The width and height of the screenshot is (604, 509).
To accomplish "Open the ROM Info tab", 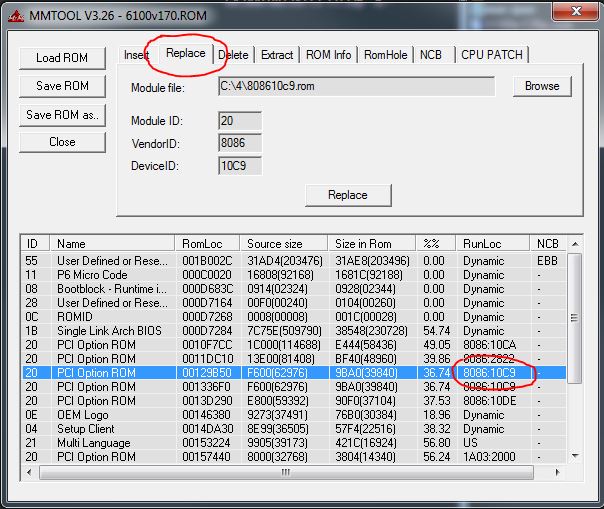I will [329, 55].
